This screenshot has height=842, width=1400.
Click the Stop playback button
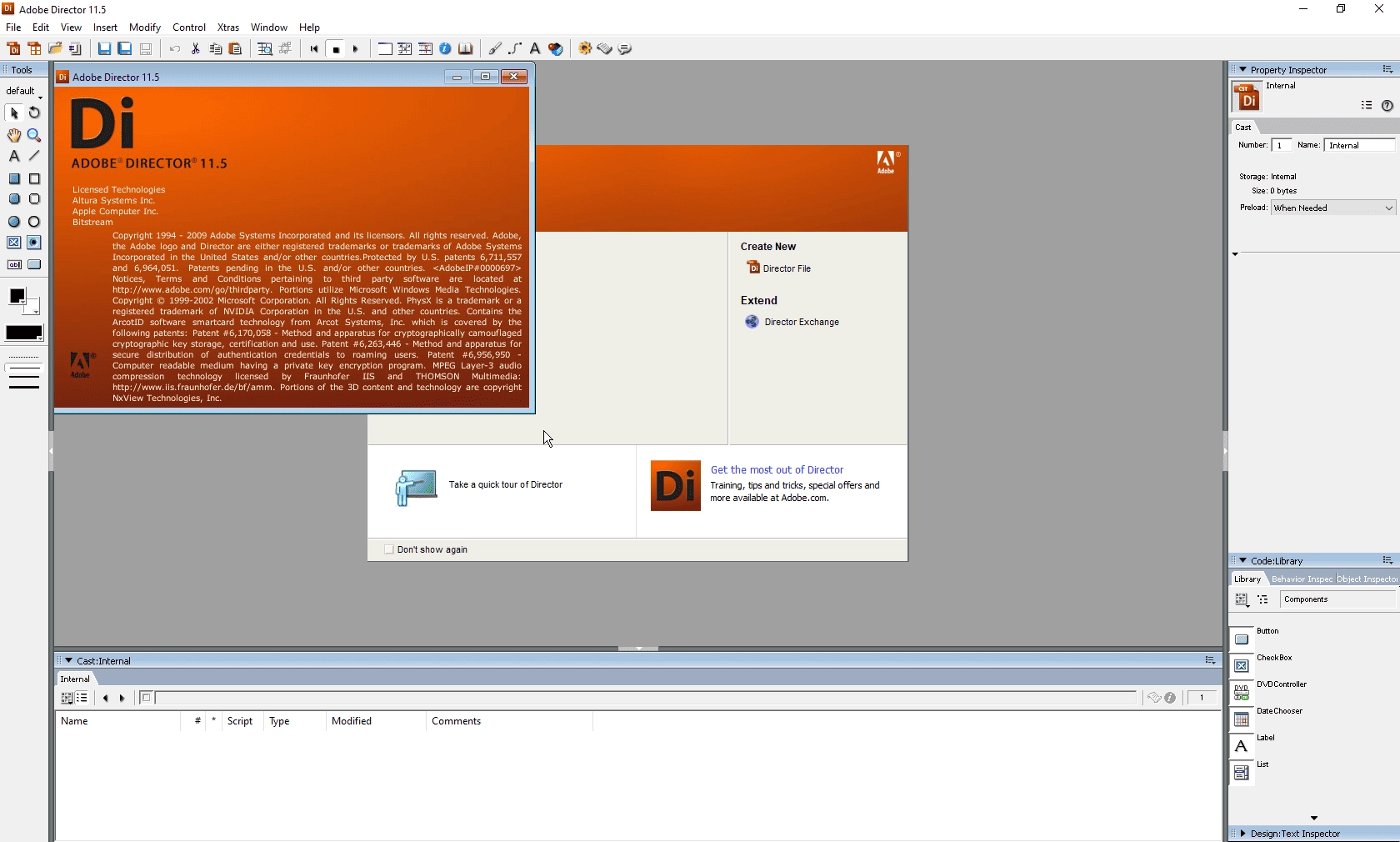337,49
